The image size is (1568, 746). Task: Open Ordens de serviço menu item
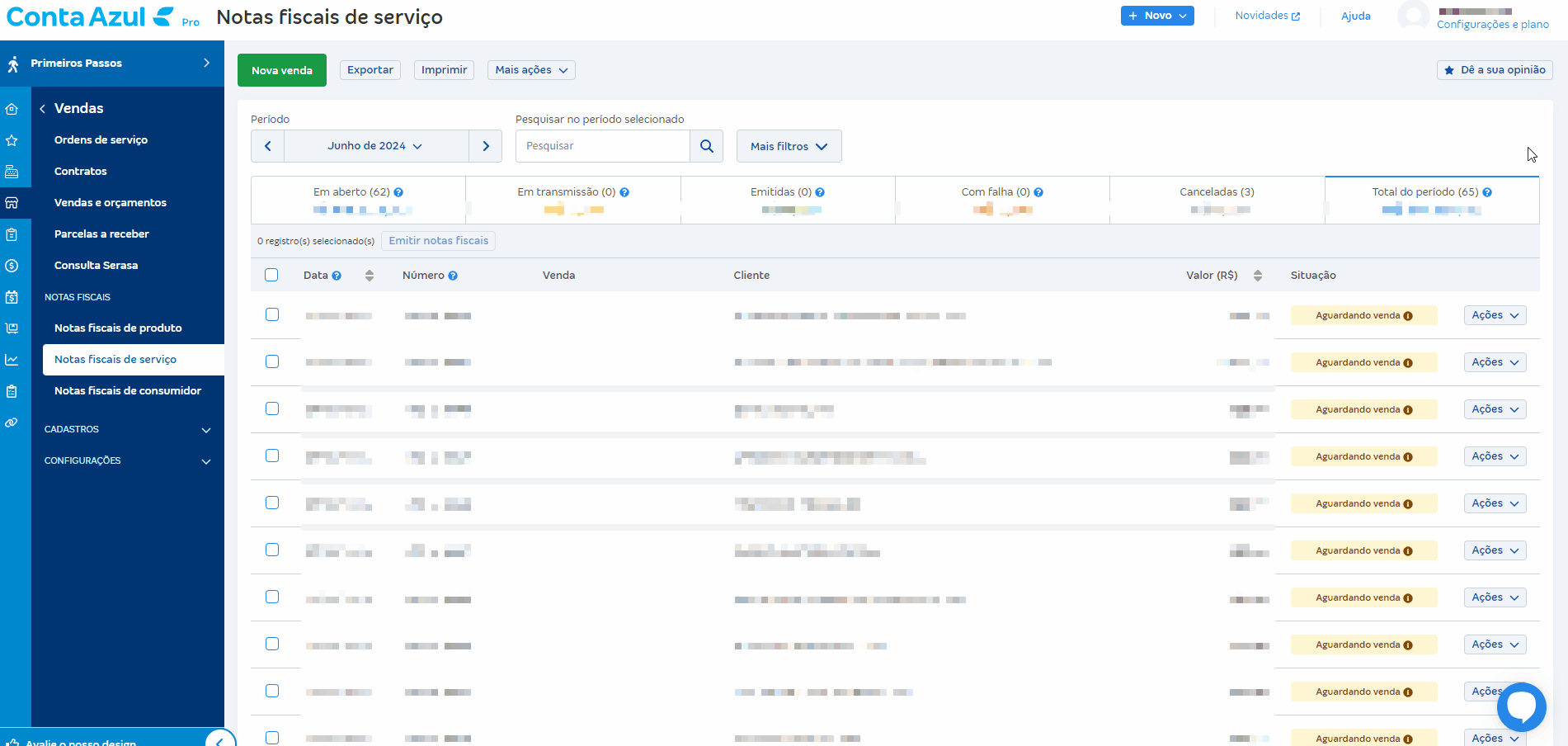pyautogui.click(x=101, y=140)
